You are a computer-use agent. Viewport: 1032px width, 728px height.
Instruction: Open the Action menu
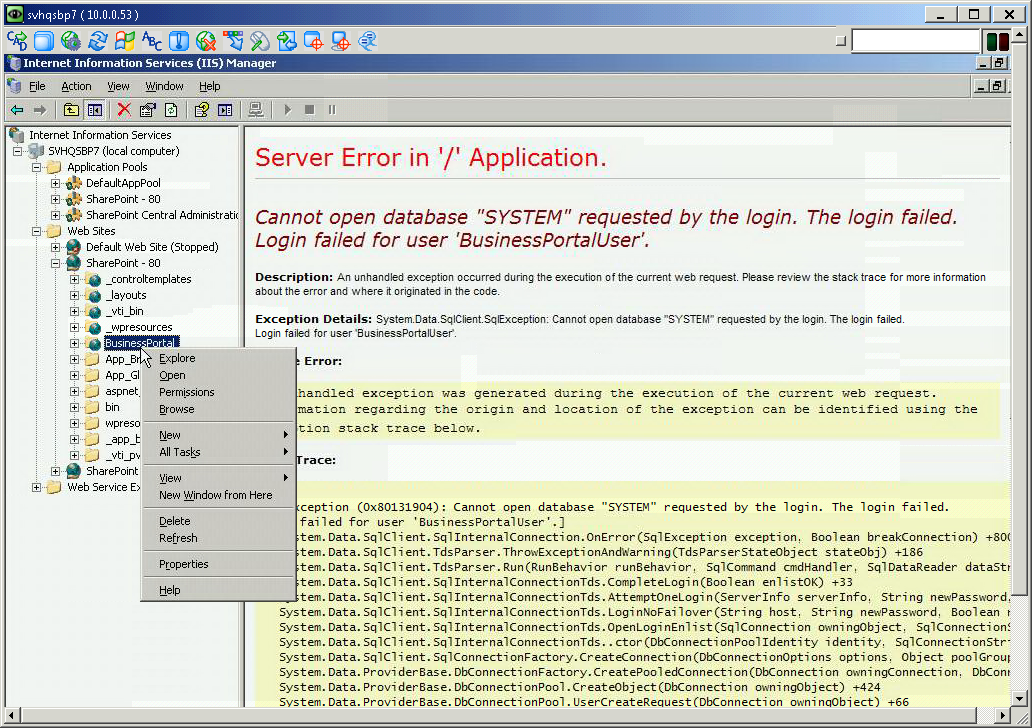(76, 86)
